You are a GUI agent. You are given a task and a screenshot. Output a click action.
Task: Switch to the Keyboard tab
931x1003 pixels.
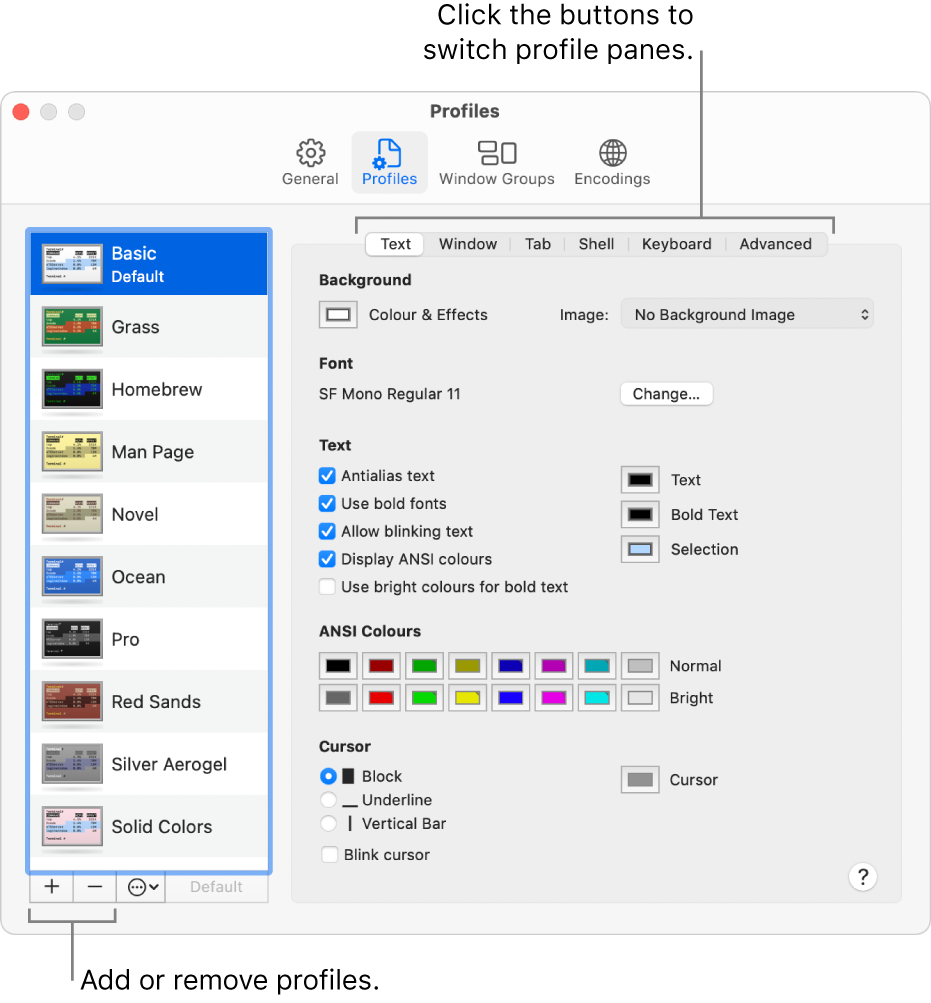point(676,243)
